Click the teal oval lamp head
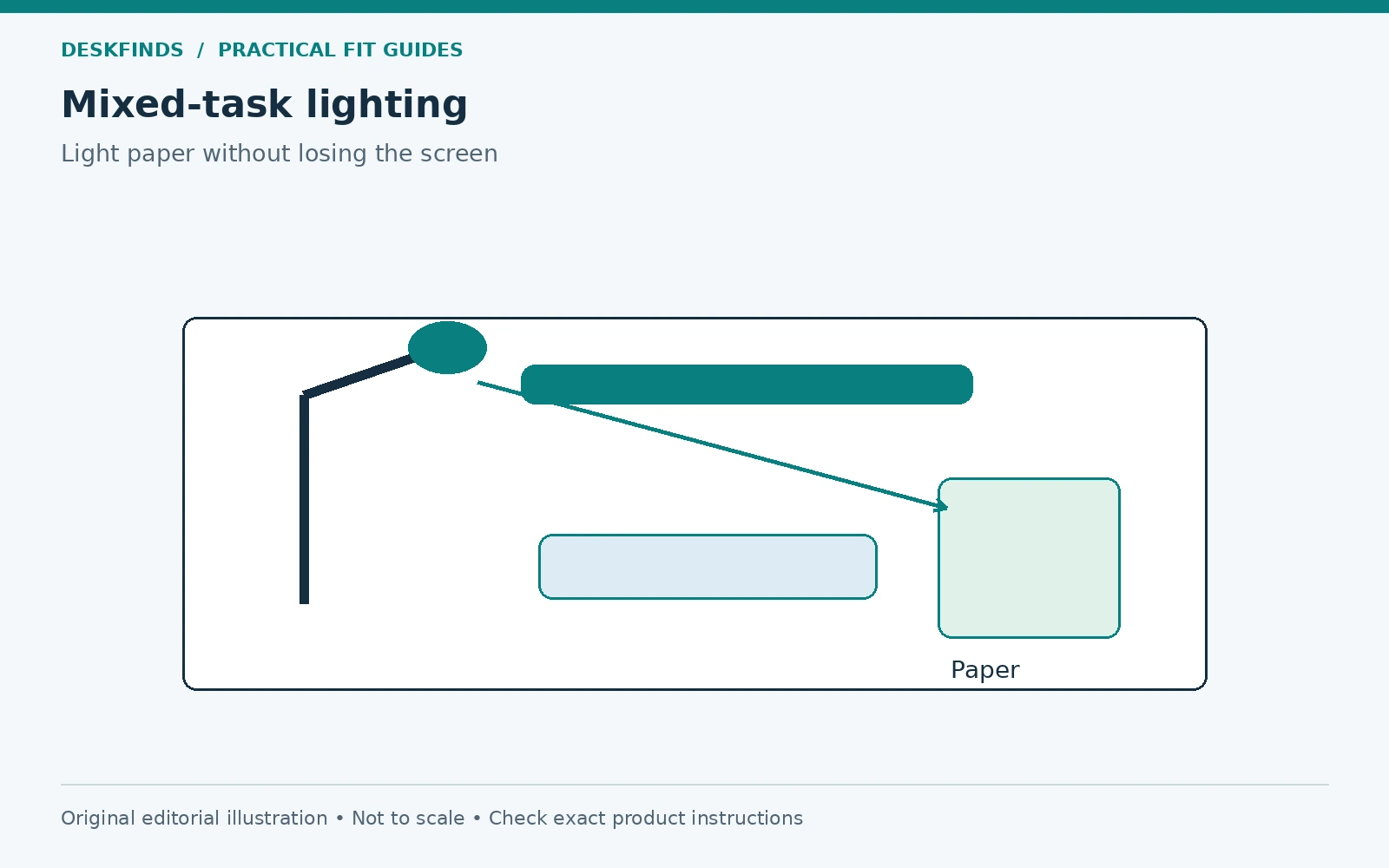The width and height of the screenshot is (1389, 868). pyautogui.click(x=447, y=348)
